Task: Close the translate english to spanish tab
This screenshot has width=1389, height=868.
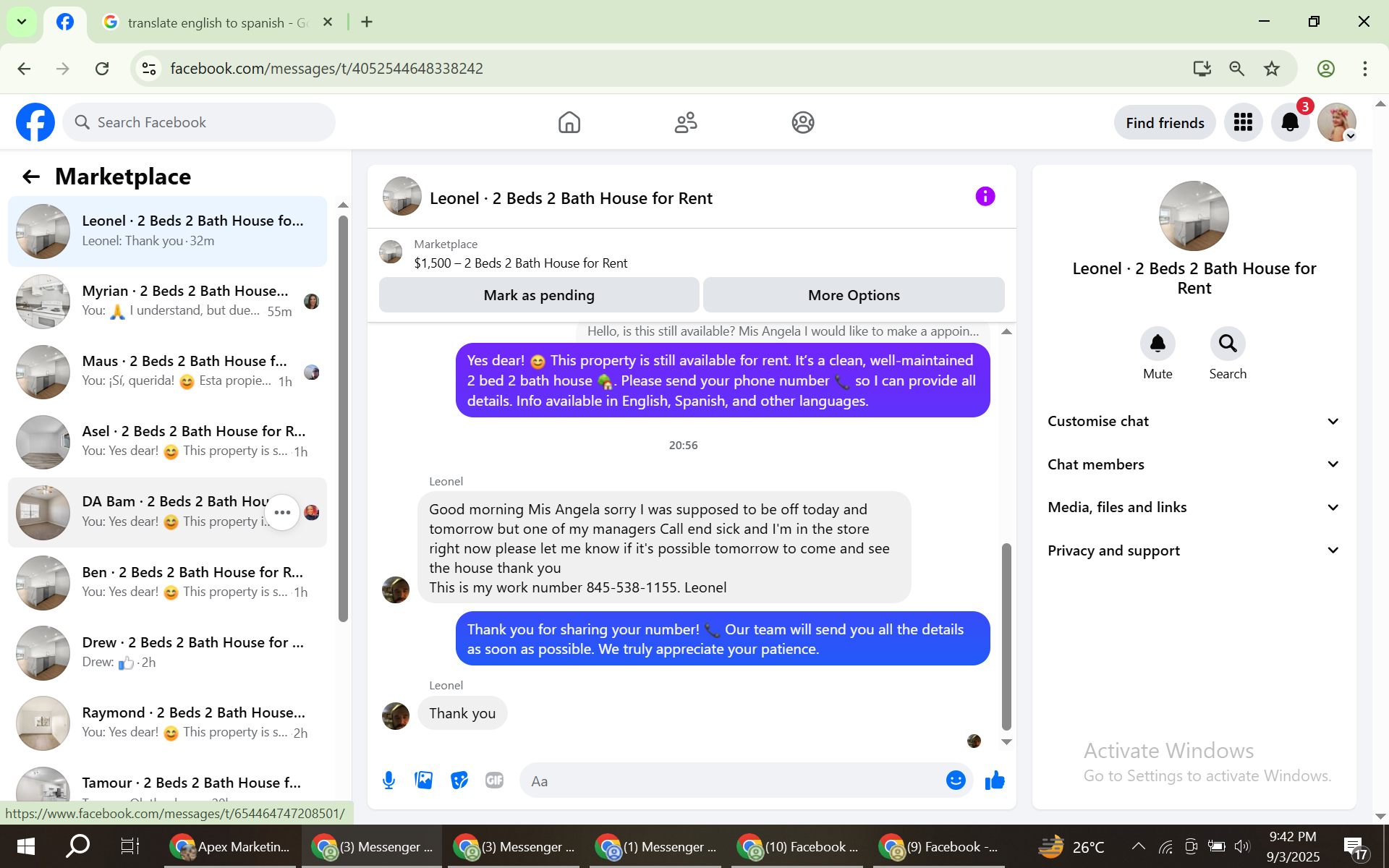Action: pos(328,22)
